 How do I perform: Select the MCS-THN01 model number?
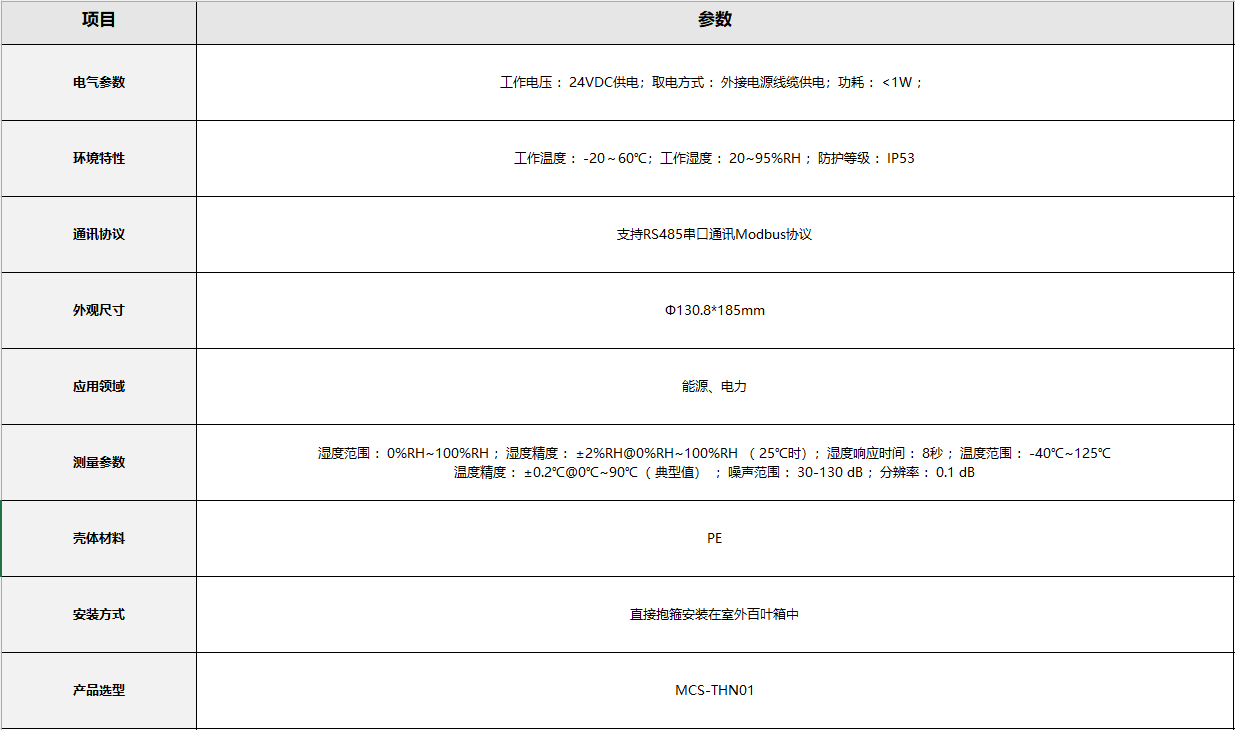tap(713, 690)
